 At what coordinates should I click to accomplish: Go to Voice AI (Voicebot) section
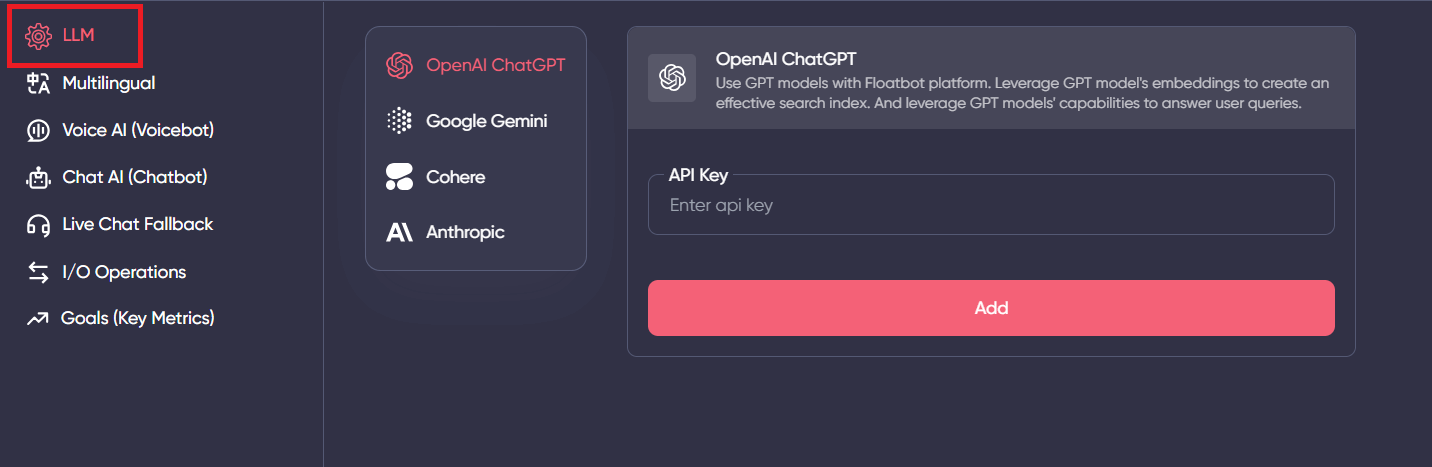pos(138,131)
